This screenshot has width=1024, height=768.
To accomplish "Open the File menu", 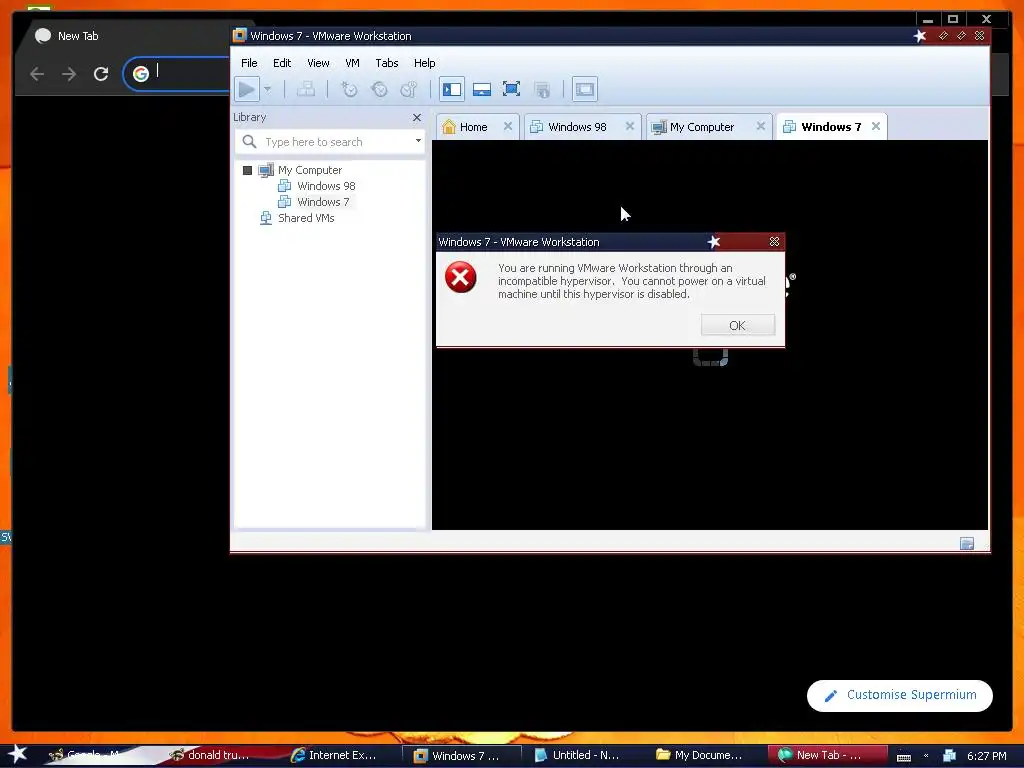I will [249, 63].
